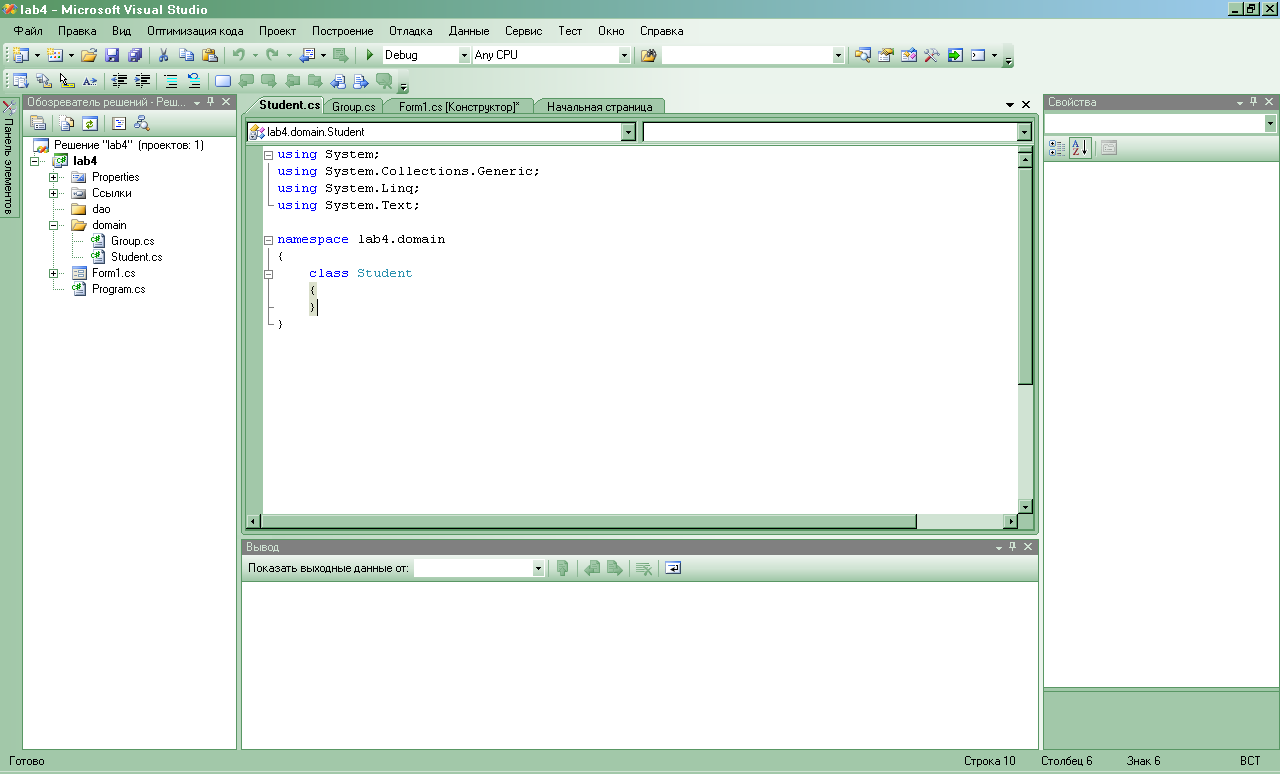Click the Save All icon
This screenshot has height=774, width=1280.
click(x=134, y=55)
